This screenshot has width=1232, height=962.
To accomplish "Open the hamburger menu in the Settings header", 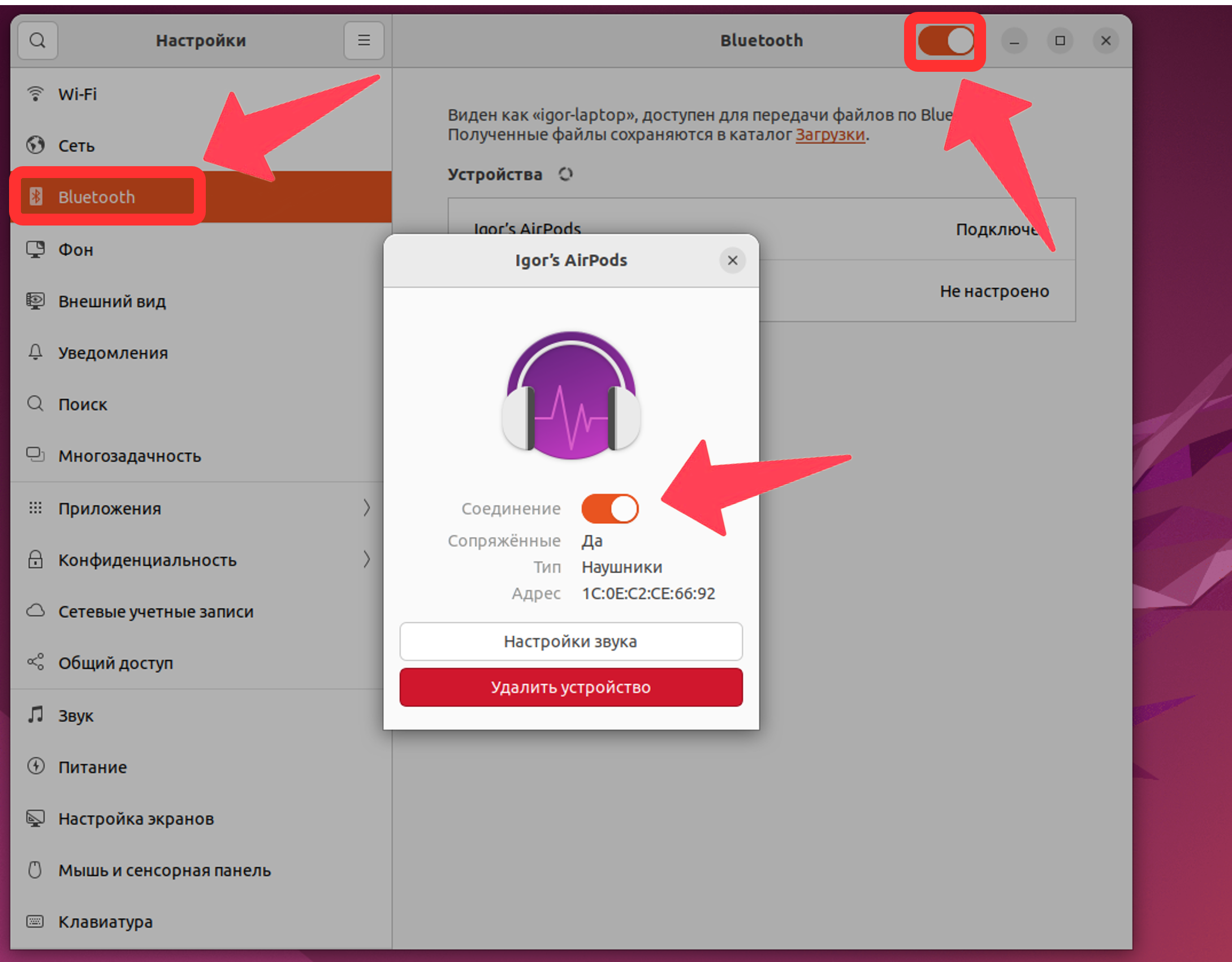I will [364, 41].
